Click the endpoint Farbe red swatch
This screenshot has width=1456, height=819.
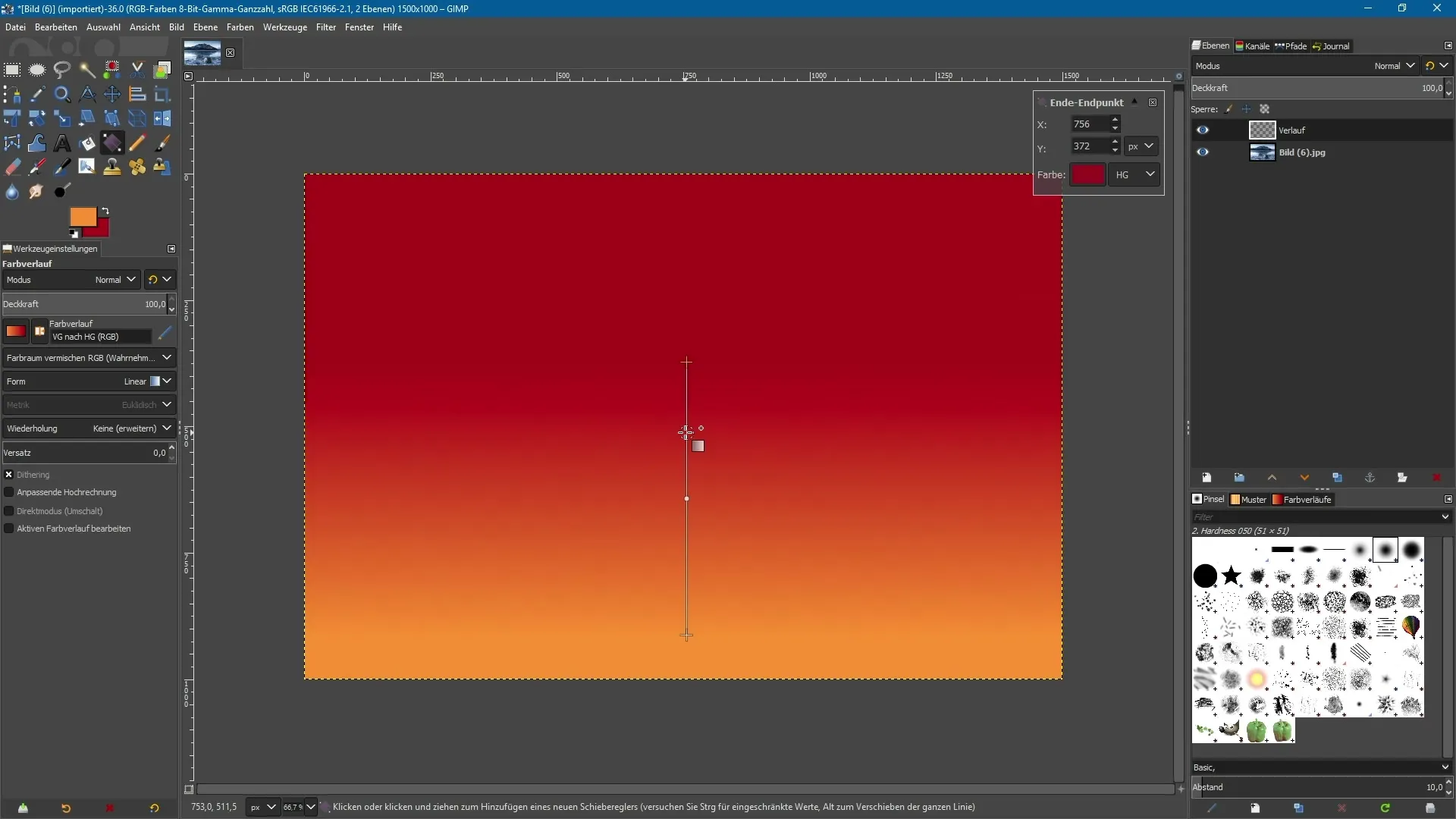pos(1087,174)
